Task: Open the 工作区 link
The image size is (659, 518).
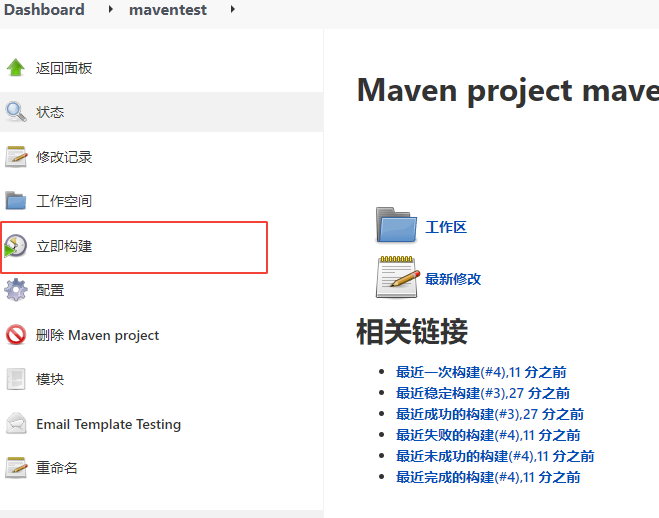Action: point(446,227)
